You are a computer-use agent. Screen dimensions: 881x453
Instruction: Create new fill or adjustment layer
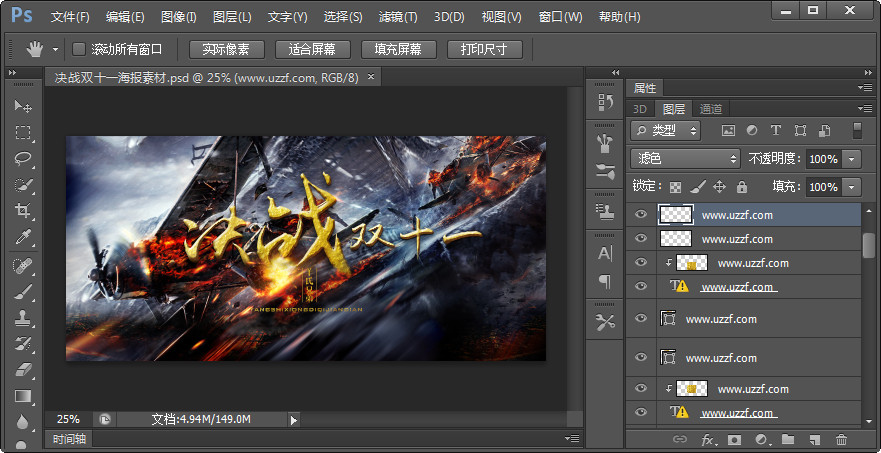point(762,439)
